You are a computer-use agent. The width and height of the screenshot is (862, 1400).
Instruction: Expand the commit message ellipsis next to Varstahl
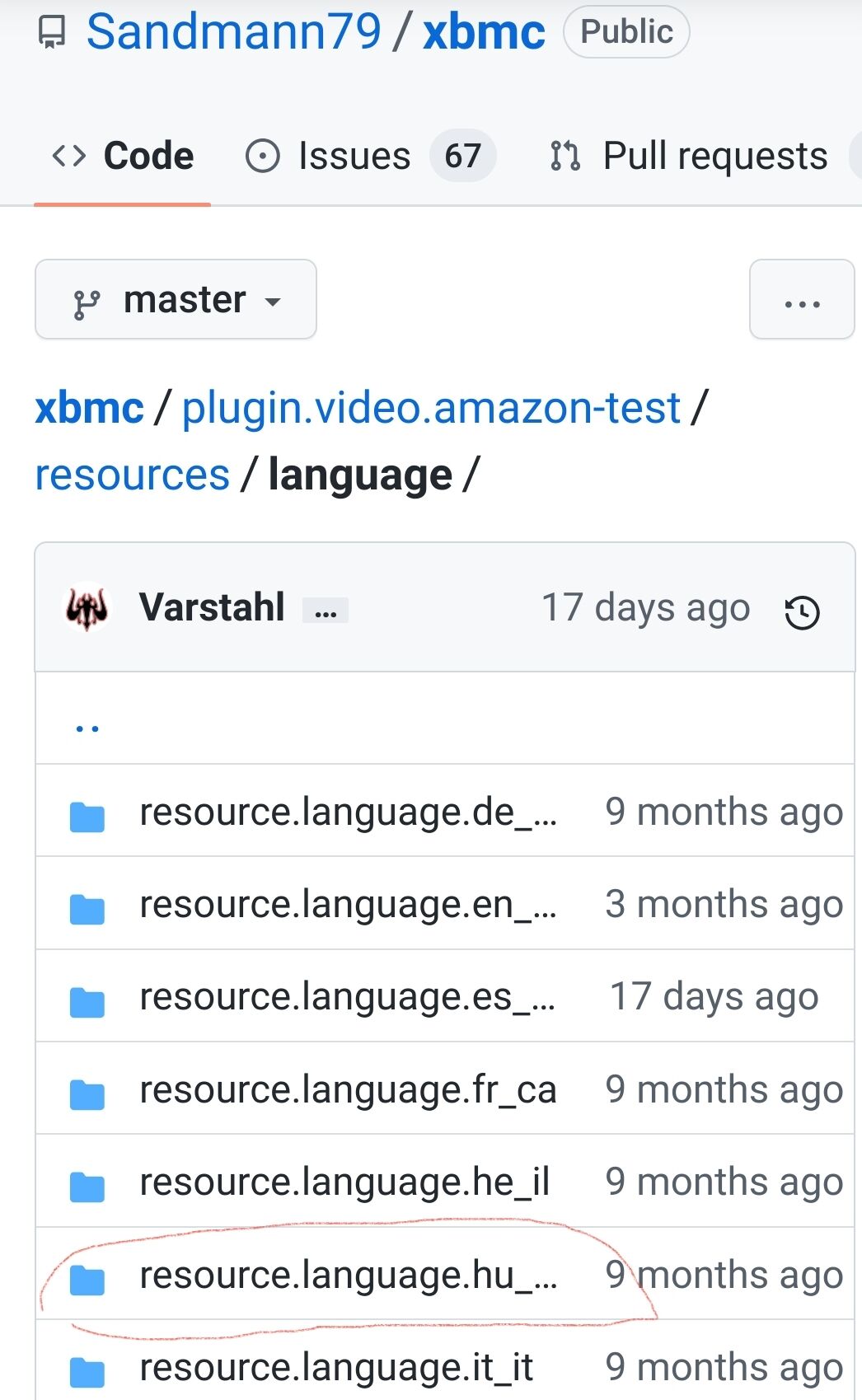pyautogui.click(x=326, y=611)
